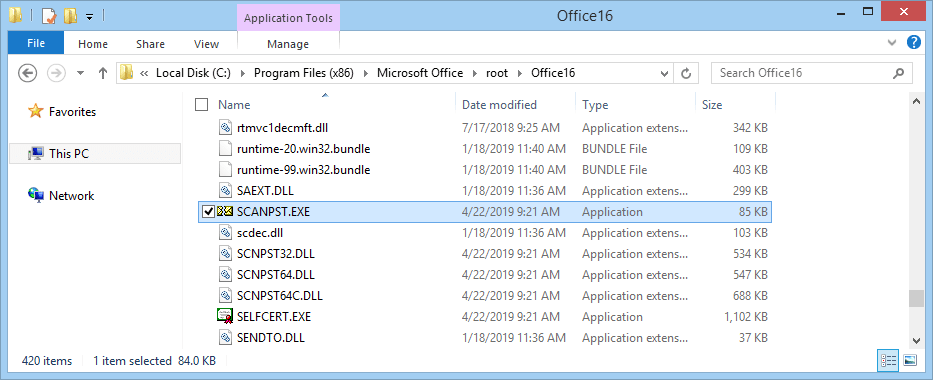This screenshot has height=381, width=934.
Task: Select the SELFCERT.EXE file name
Action: click(274, 317)
